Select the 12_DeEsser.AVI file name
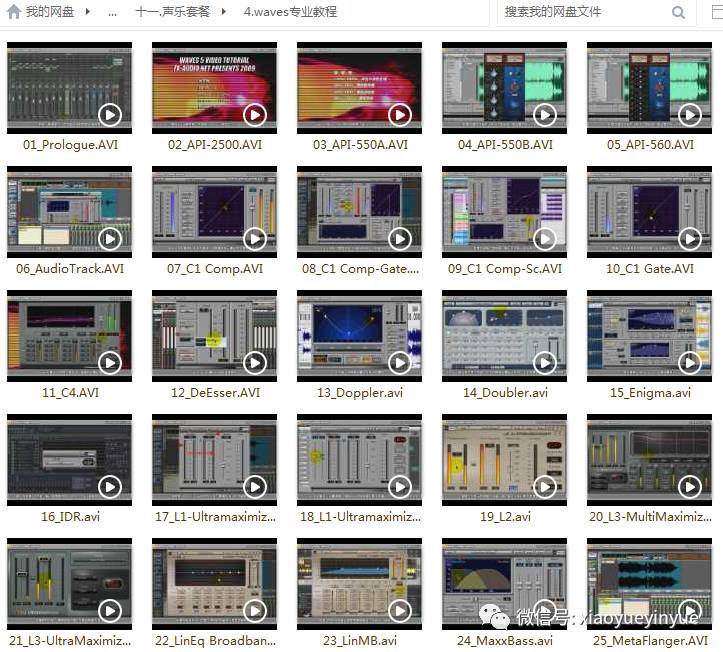 [215, 393]
